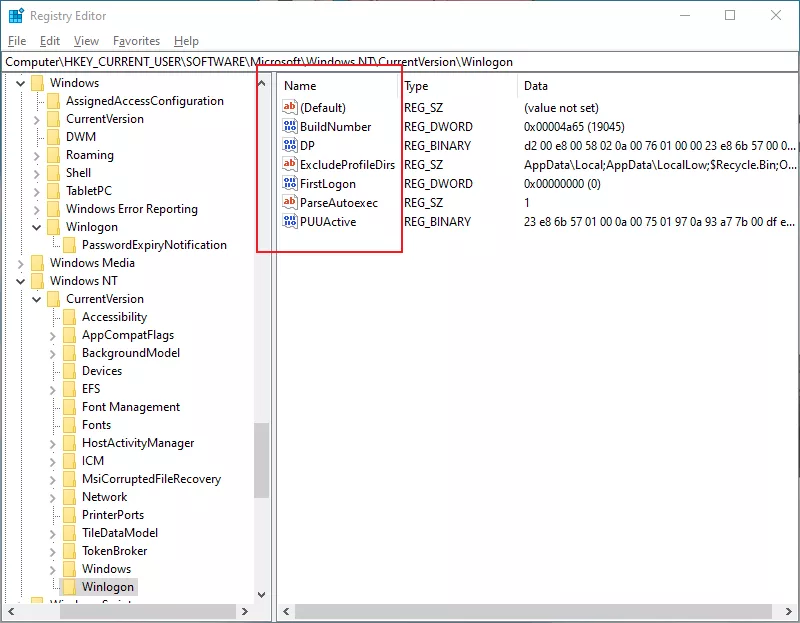Click the PasswordExpiryNotification folder icon
The image size is (800, 623).
[70, 245]
